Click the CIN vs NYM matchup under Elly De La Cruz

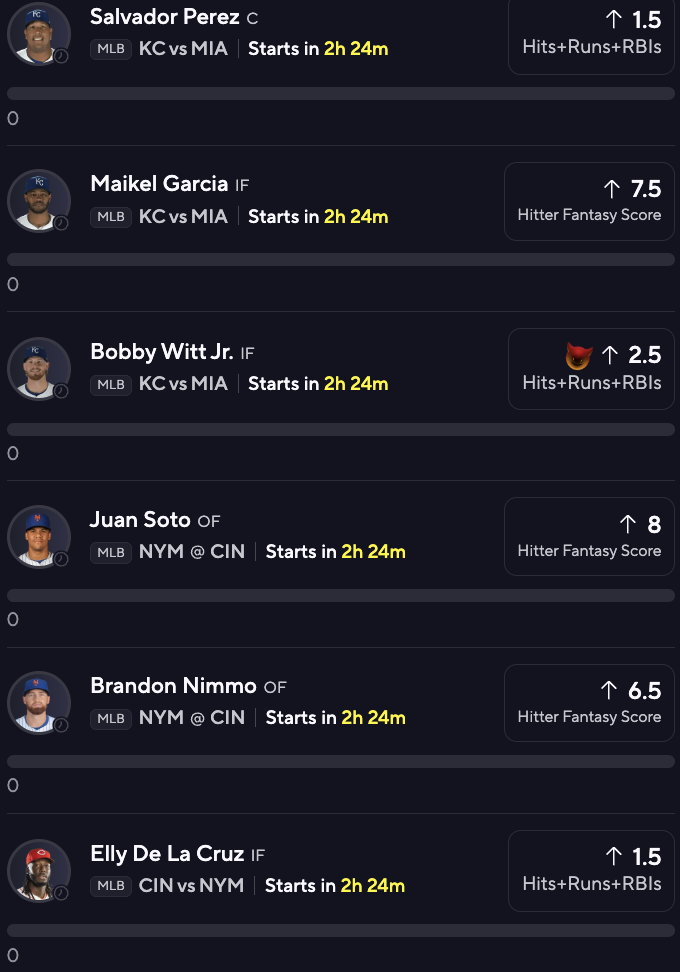(192, 885)
